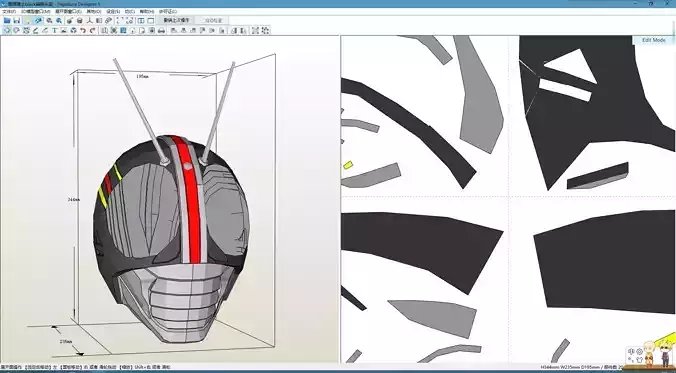Click the green recycle arrows icon
Image resolution: width=676 pixels, height=373 pixels.
pyautogui.click(x=73, y=31)
